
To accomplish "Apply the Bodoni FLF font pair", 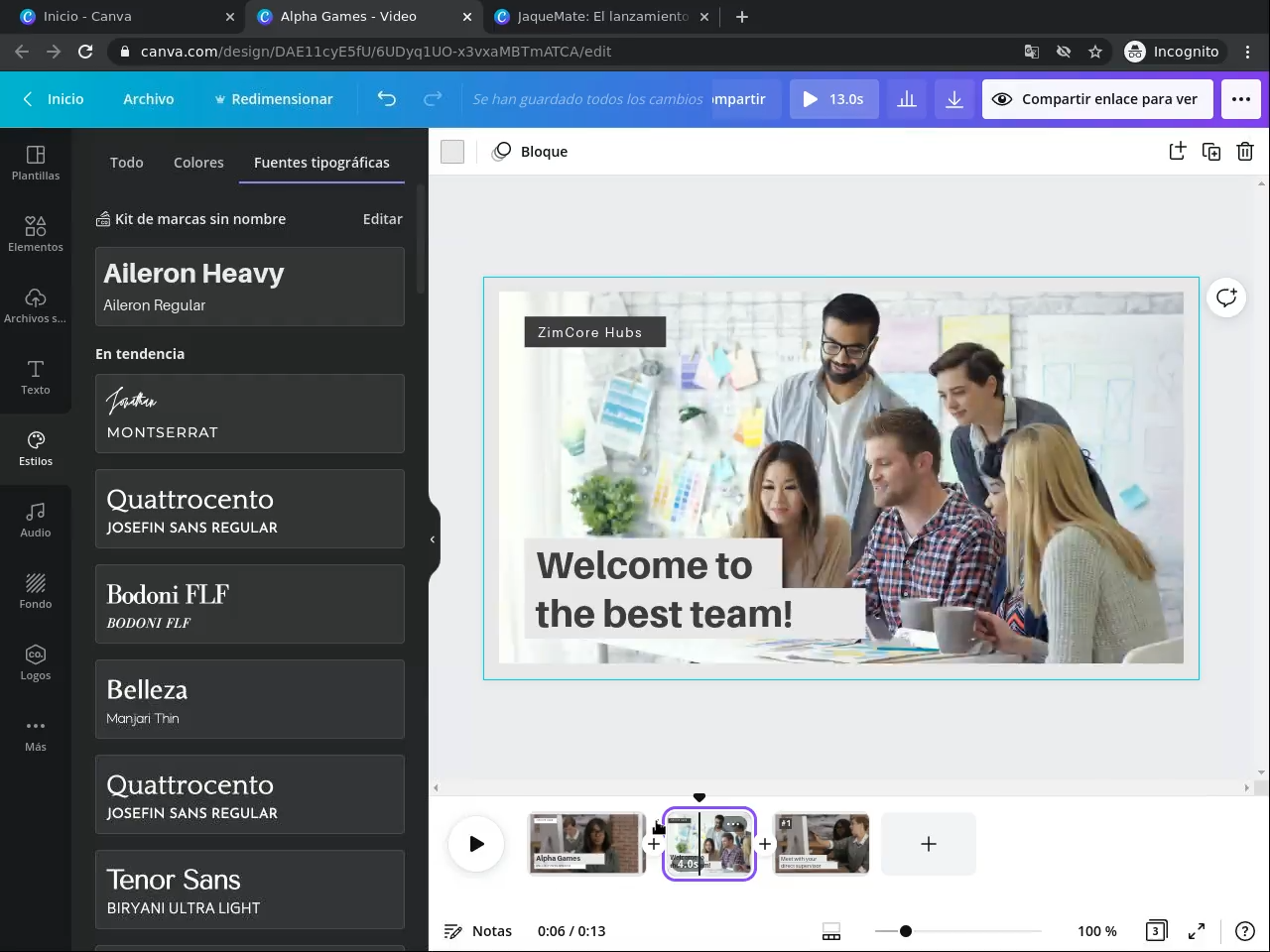I will pos(250,604).
